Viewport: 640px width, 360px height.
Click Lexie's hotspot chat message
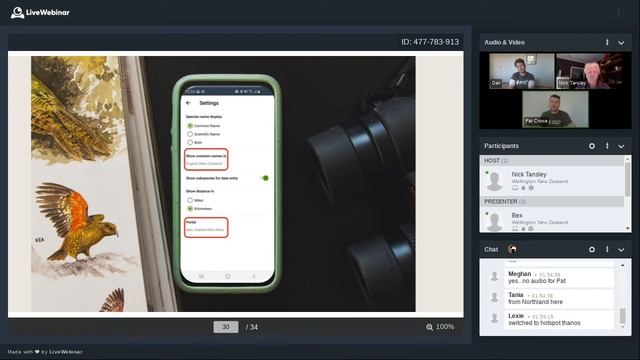pos(560,320)
